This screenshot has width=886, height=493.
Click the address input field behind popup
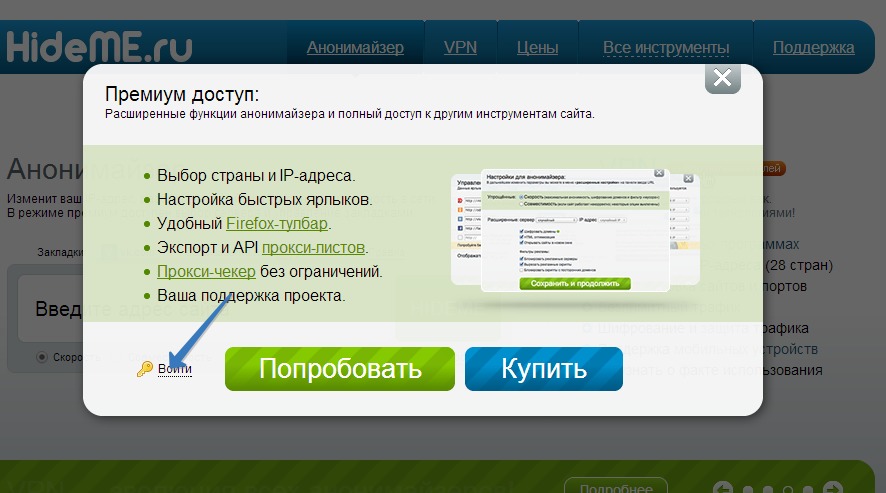coord(51,309)
